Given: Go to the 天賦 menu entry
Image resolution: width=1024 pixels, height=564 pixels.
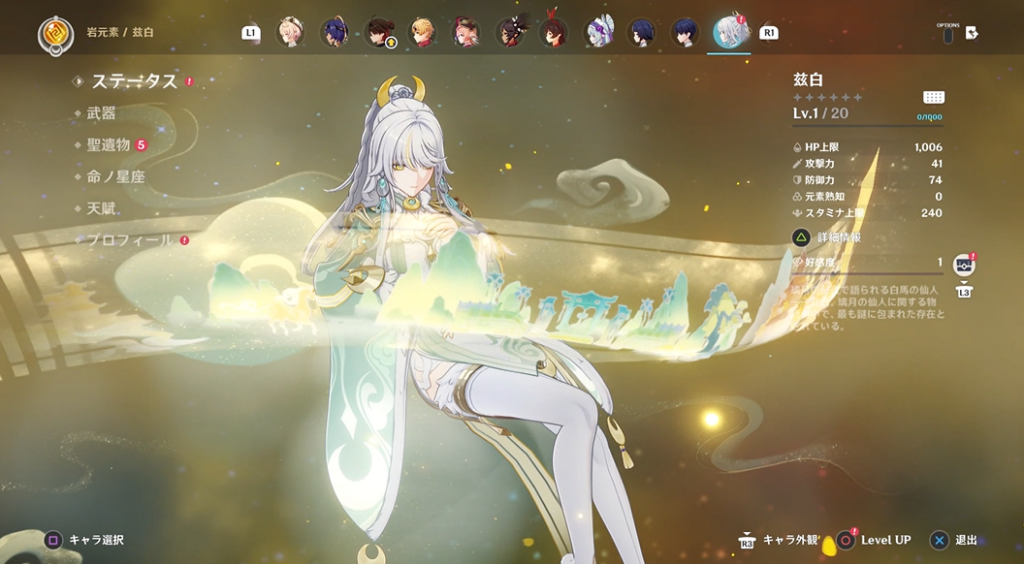Looking at the screenshot, I should [101, 208].
